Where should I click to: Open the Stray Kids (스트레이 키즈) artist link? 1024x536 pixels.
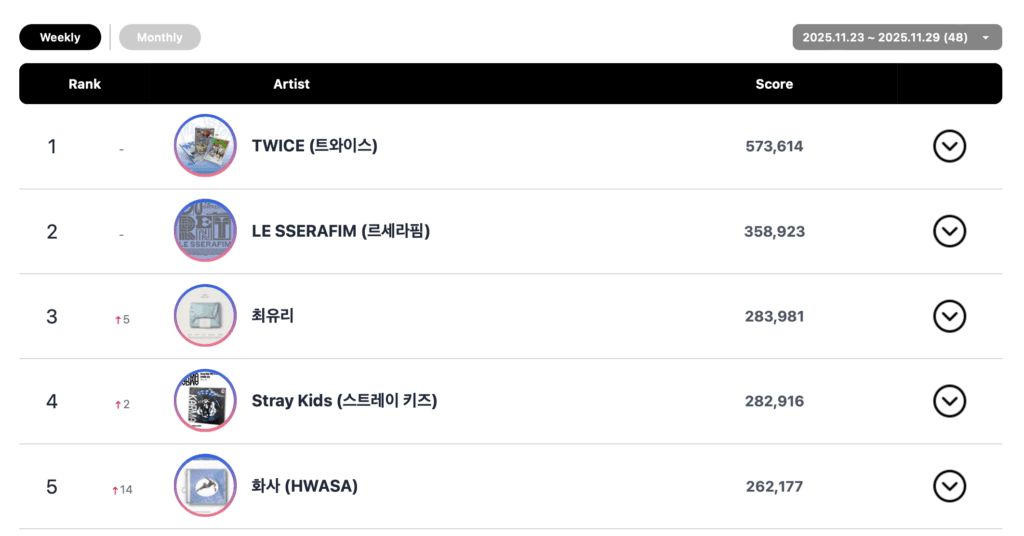pos(344,401)
